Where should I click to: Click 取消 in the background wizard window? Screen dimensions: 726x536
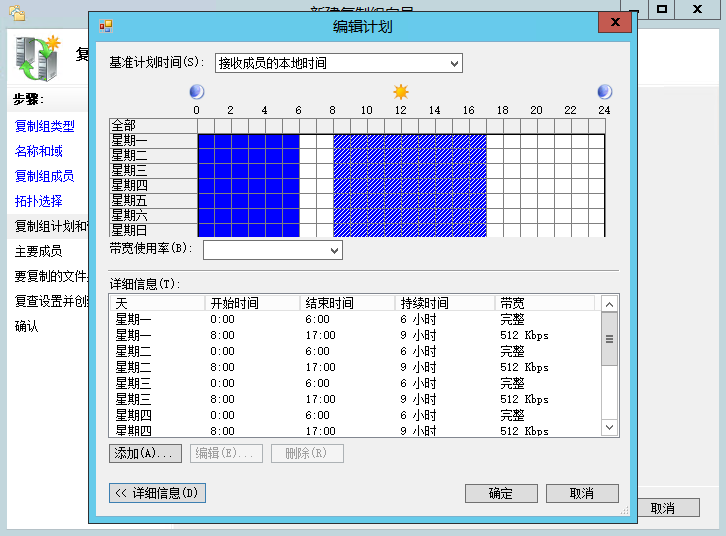[x=668, y=508]
